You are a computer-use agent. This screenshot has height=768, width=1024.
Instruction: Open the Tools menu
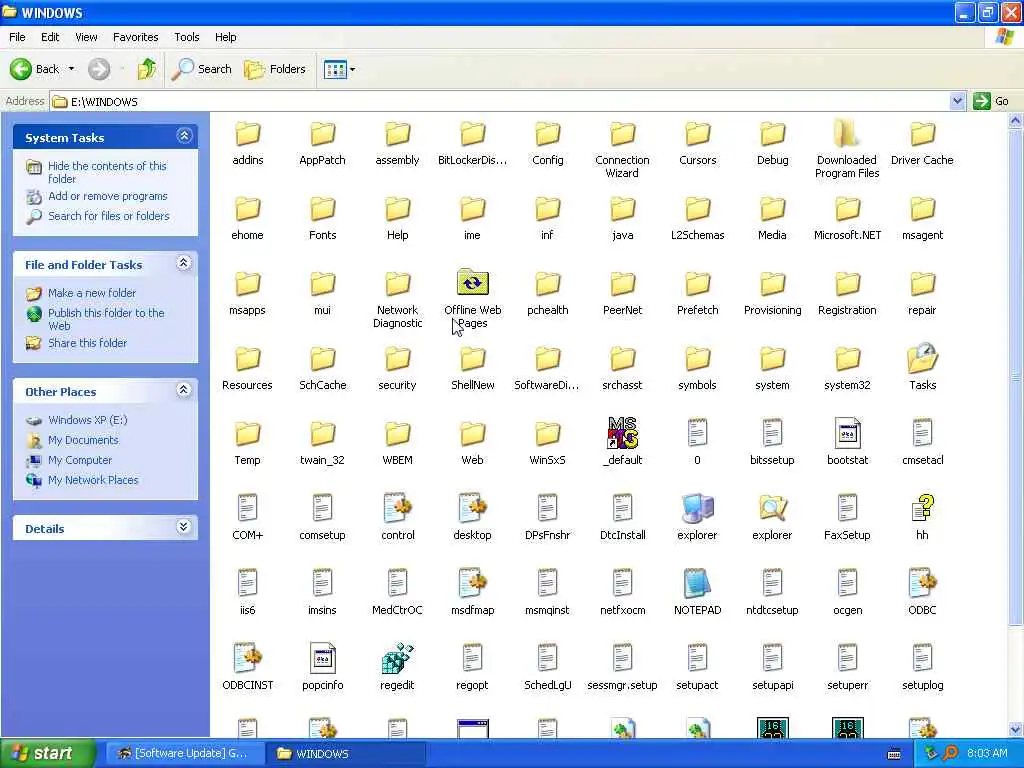(x=187, y=37)
